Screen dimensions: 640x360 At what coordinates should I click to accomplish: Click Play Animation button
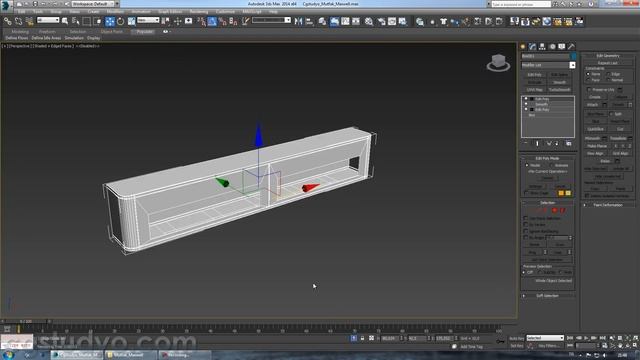click(x=586, y=338)
